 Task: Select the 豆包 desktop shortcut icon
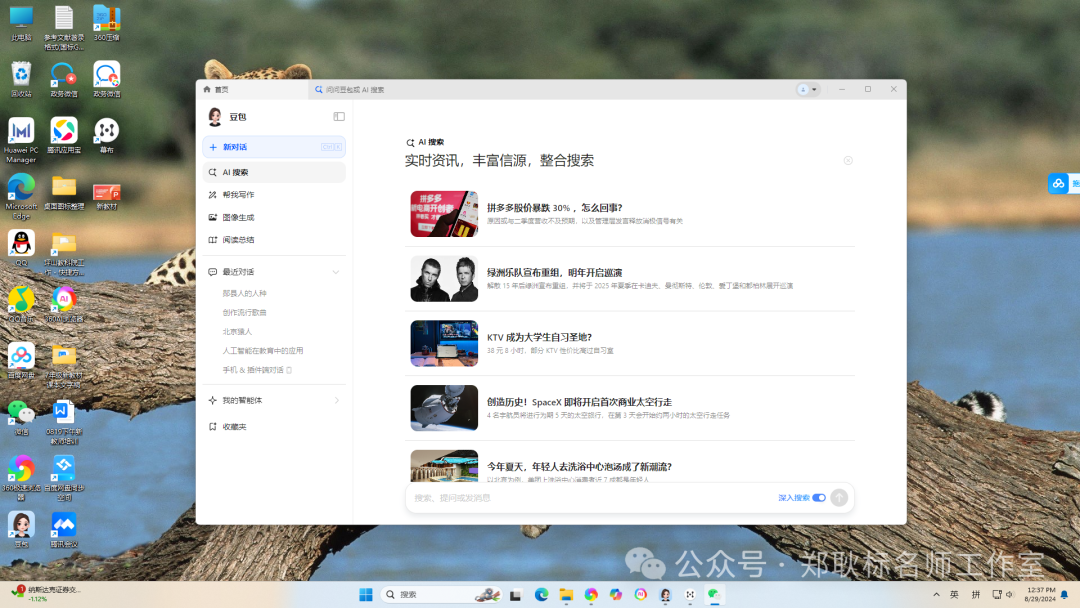point(21,530)
